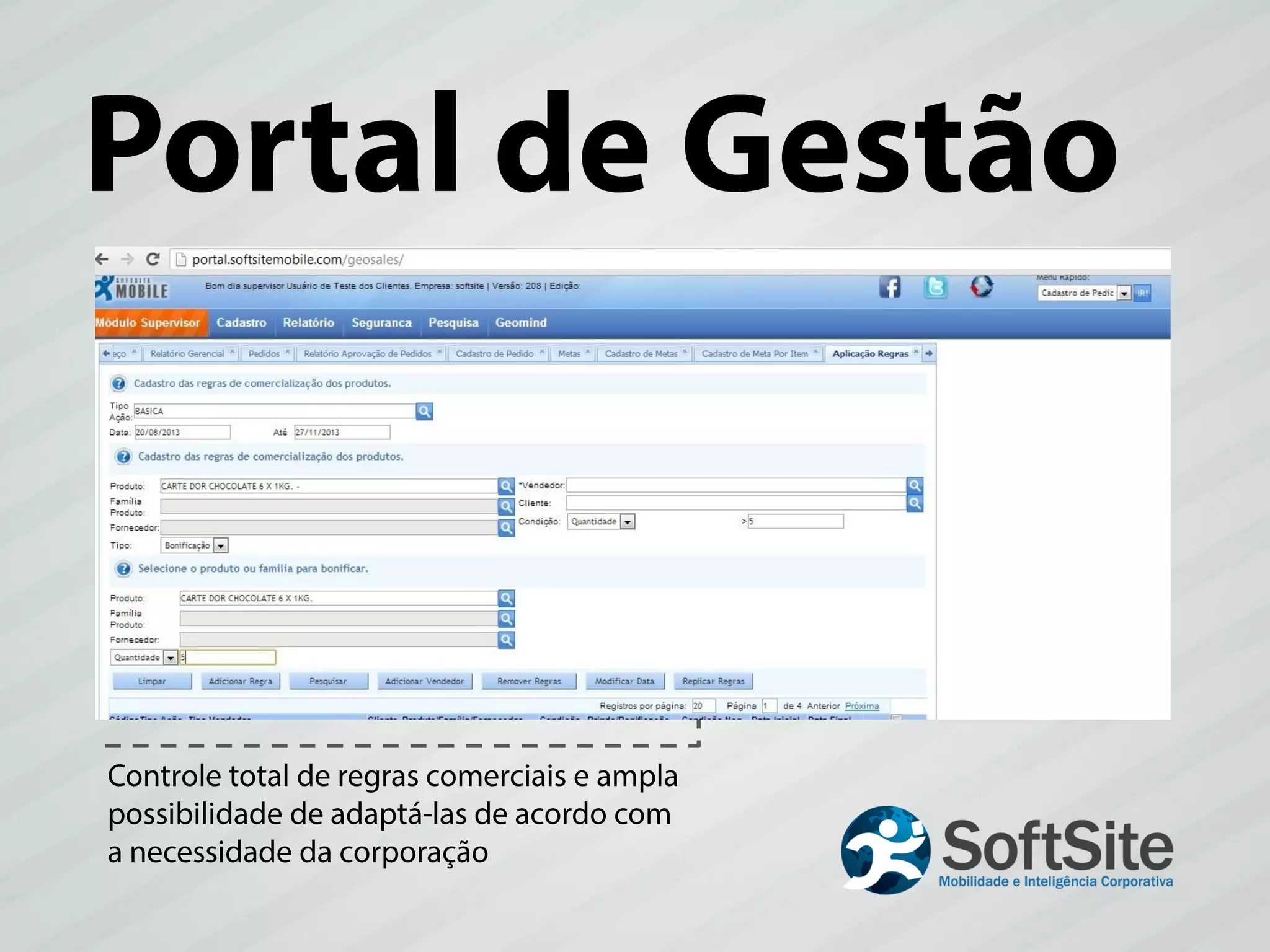1270x952 pixels.
Task: Open the Menu Rápido Cadastro de Pedido dropdown
Action: [1124, 293]
